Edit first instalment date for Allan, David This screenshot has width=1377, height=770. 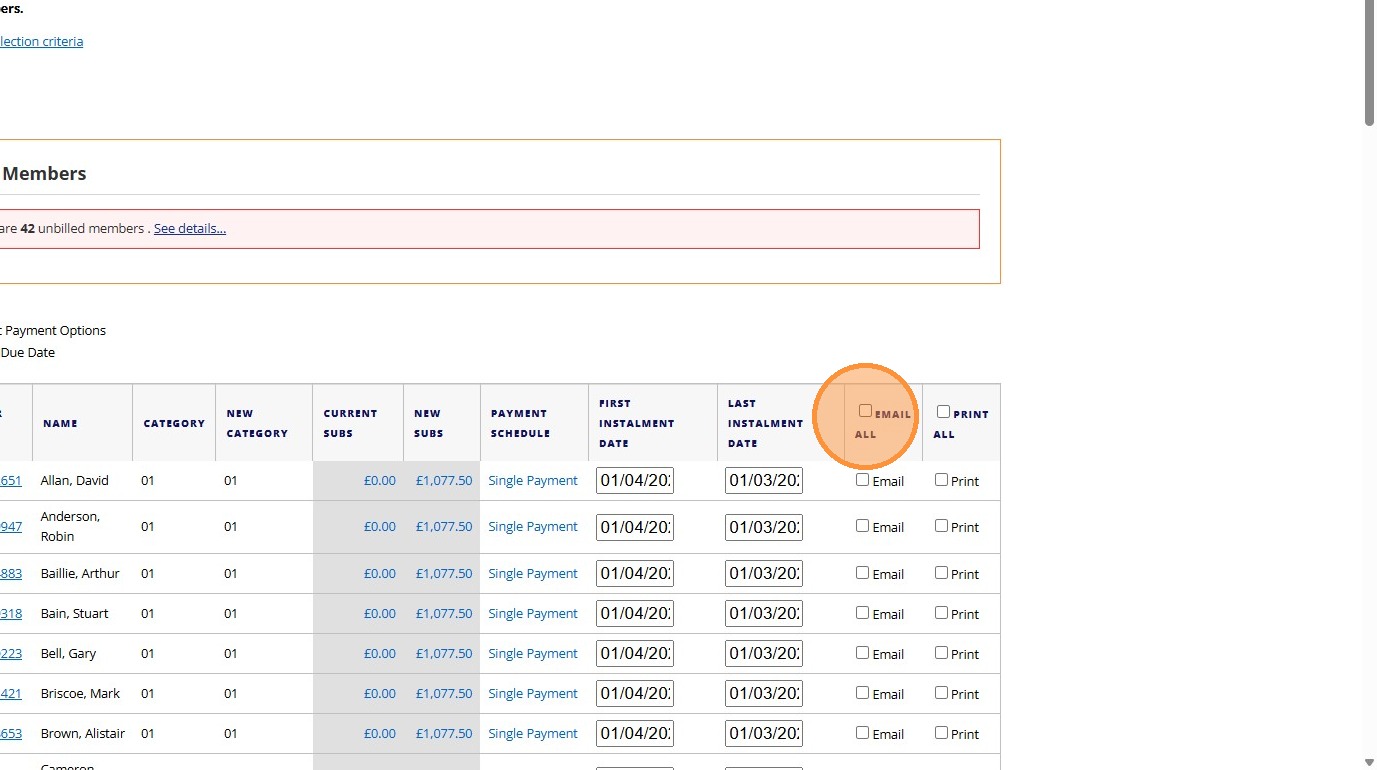635,480
